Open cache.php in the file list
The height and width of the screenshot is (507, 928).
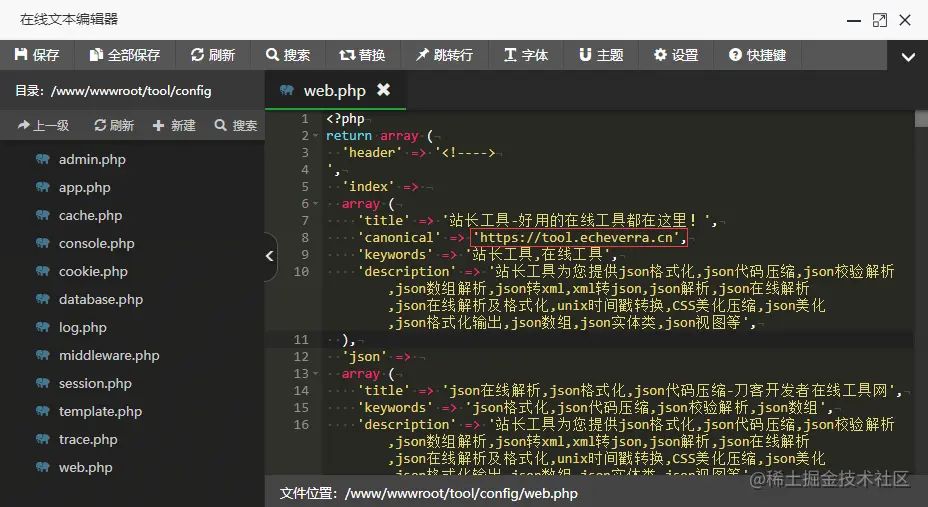coord(91,215)
